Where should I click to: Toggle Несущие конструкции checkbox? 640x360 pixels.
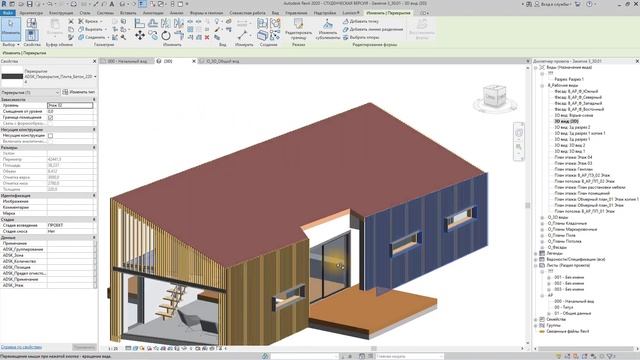pos(51,136)
